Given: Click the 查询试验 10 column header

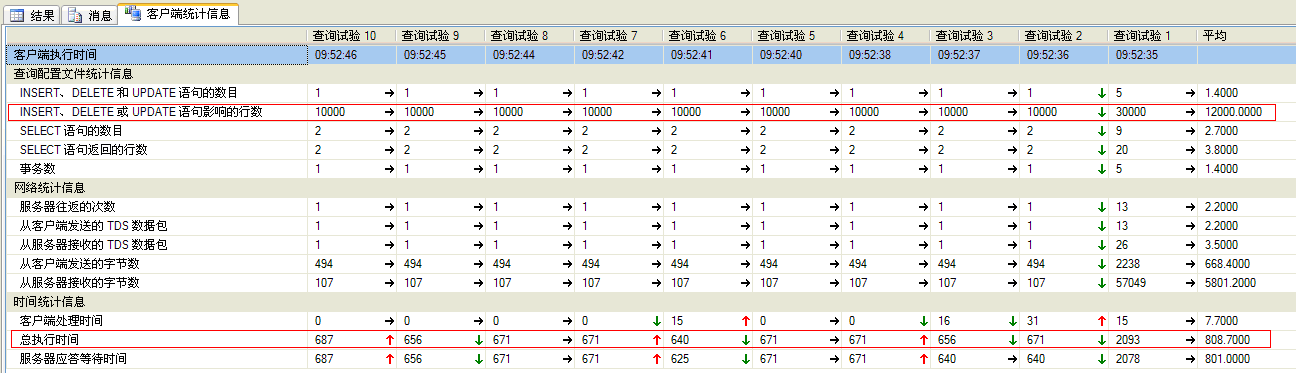Looking at the screenshot, I should (x=351, y=35).
